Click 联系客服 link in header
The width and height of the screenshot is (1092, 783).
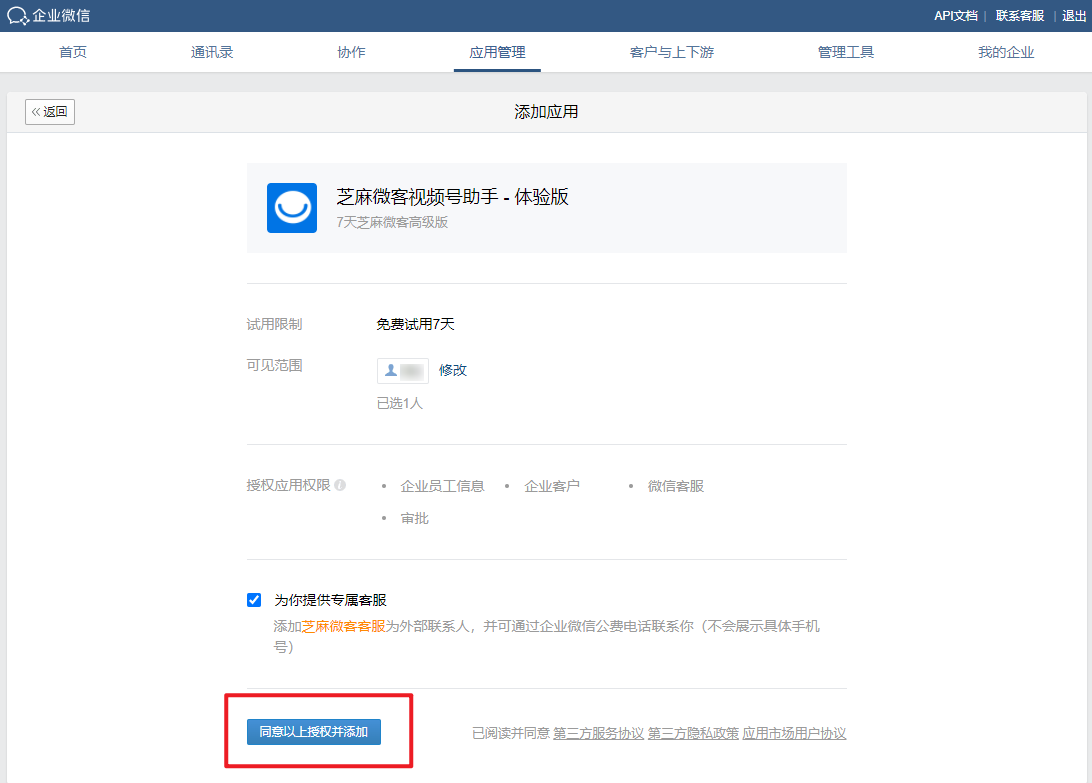point(1020,15)
